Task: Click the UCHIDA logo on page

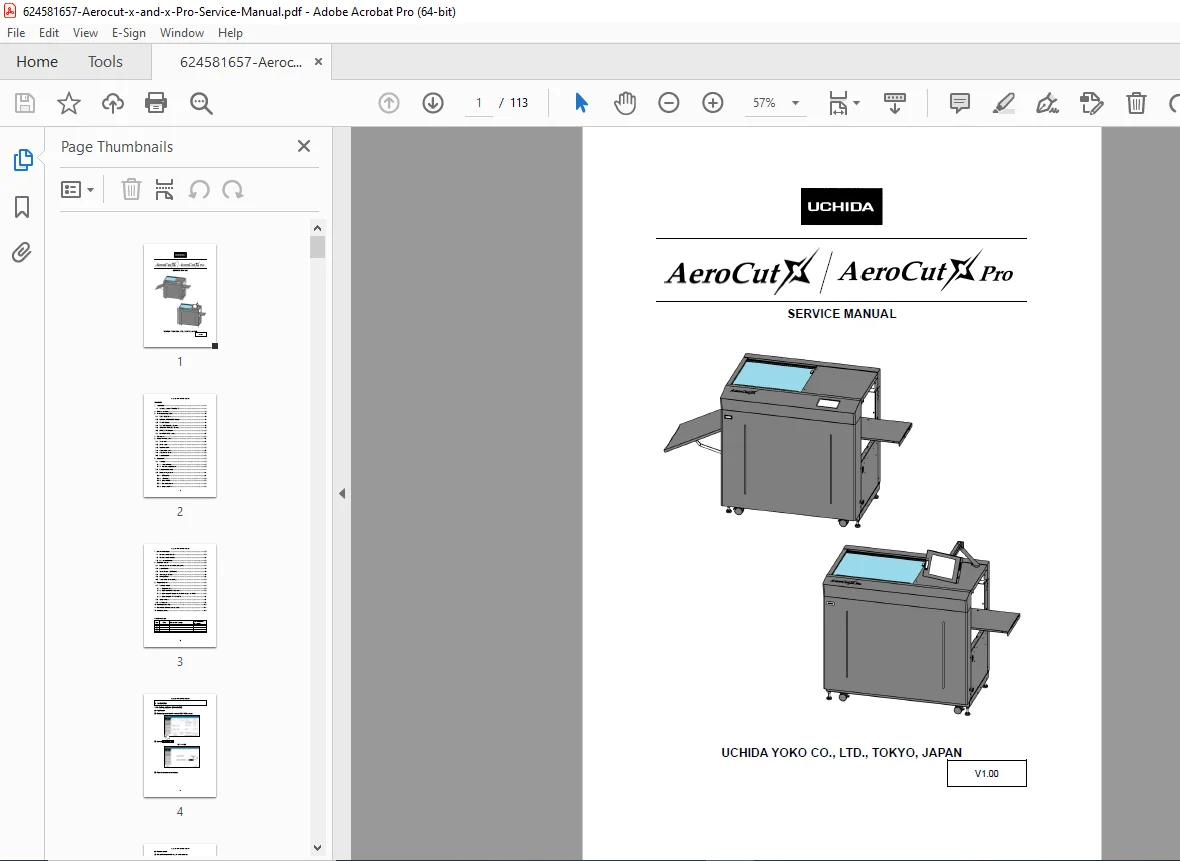Action: pyautogui.click(x=841, y=206)
